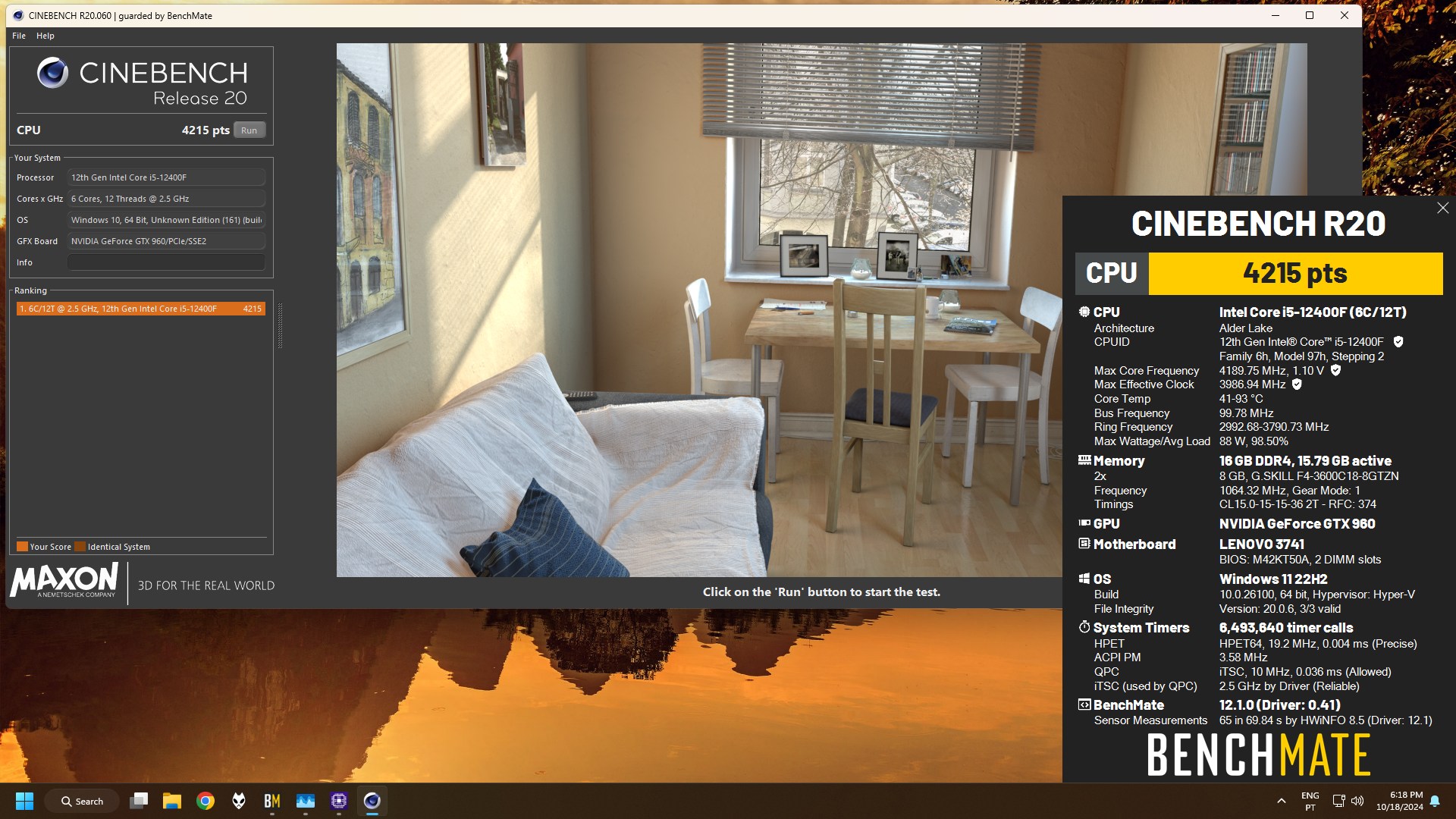Click the Identical System legend swatch

[x=80, y=547]
